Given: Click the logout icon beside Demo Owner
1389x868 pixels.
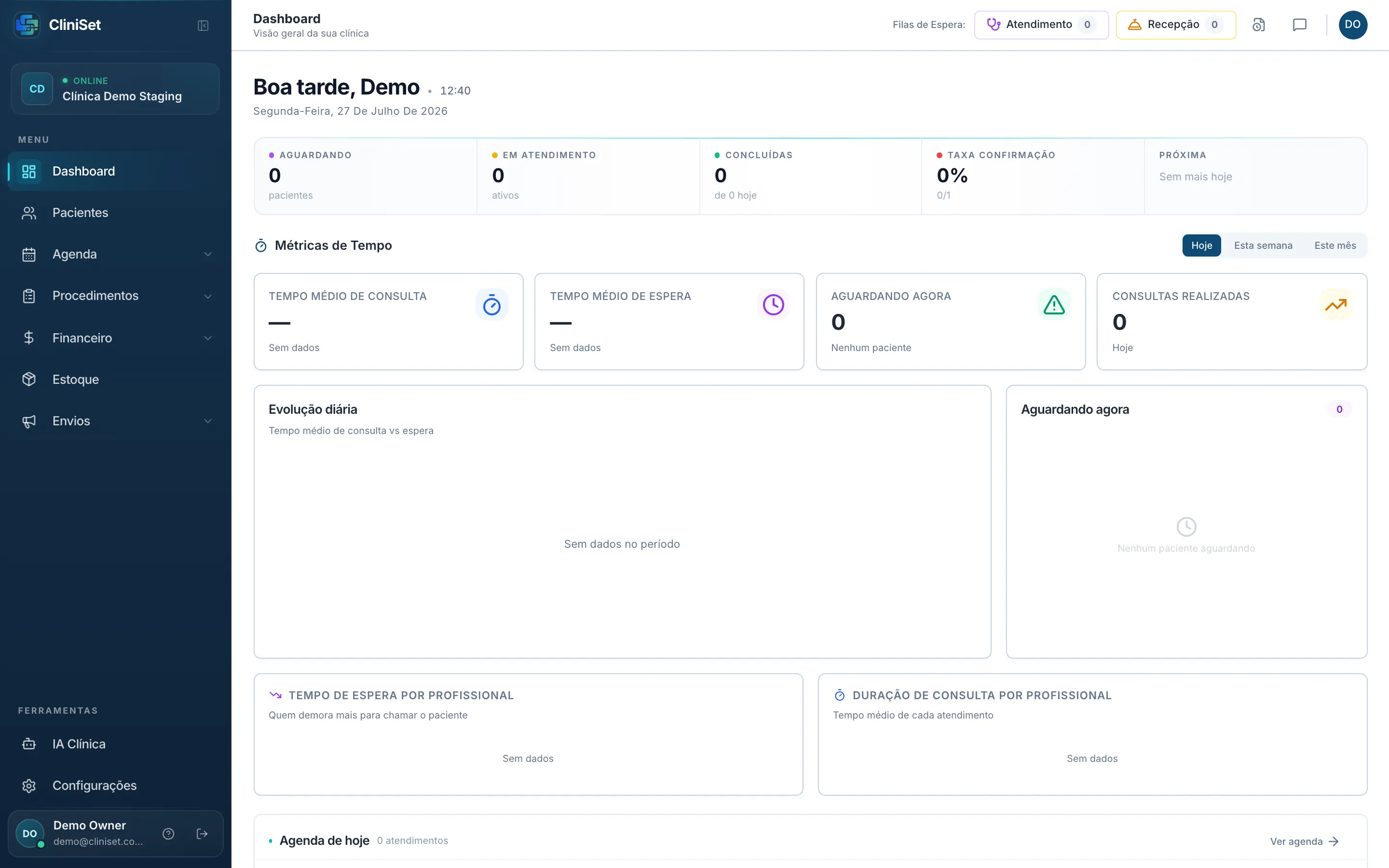Looking at the screenshot, I should (202, 834).
